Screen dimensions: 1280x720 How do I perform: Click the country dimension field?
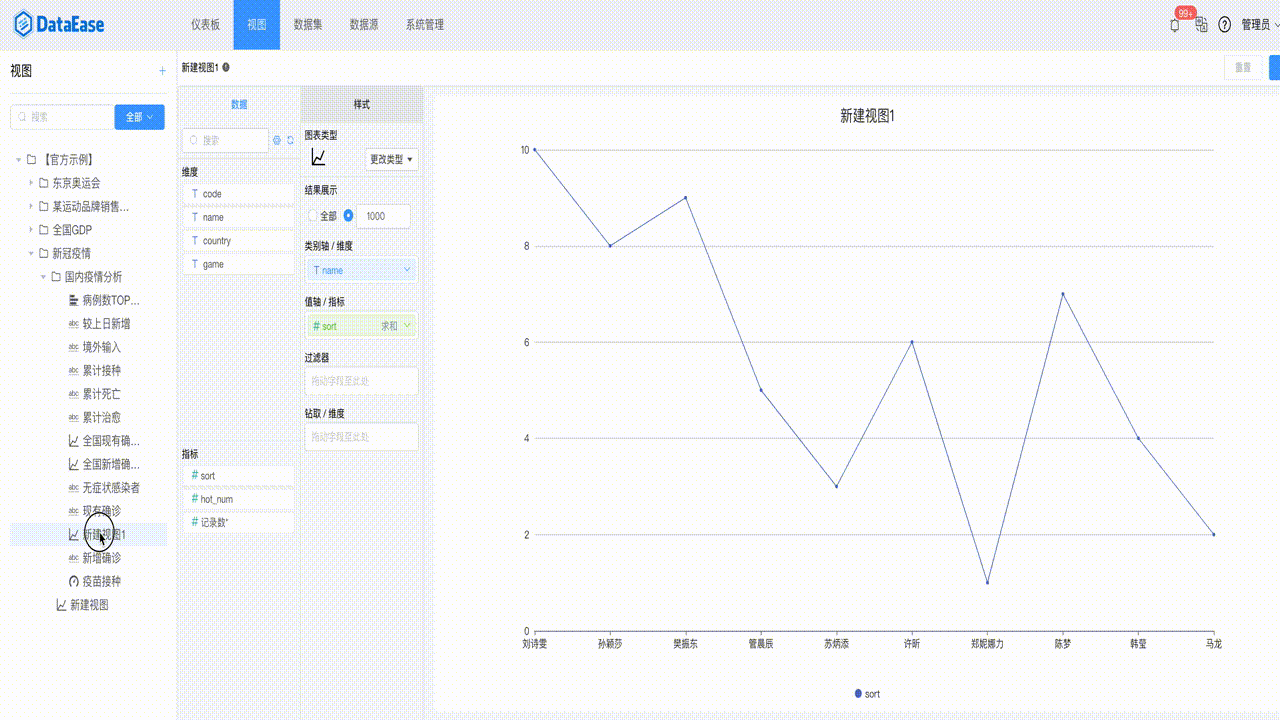click(x=238, y=241)
